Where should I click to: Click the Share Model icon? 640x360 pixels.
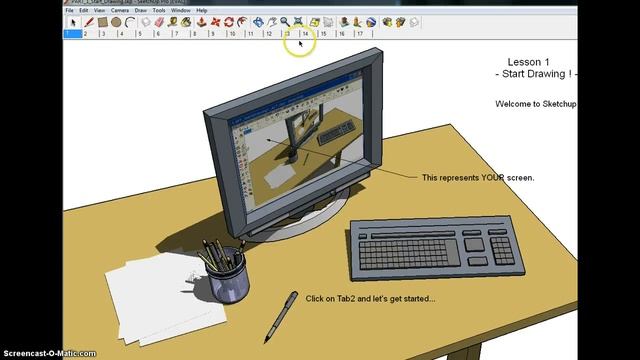[x=400, y=22]
